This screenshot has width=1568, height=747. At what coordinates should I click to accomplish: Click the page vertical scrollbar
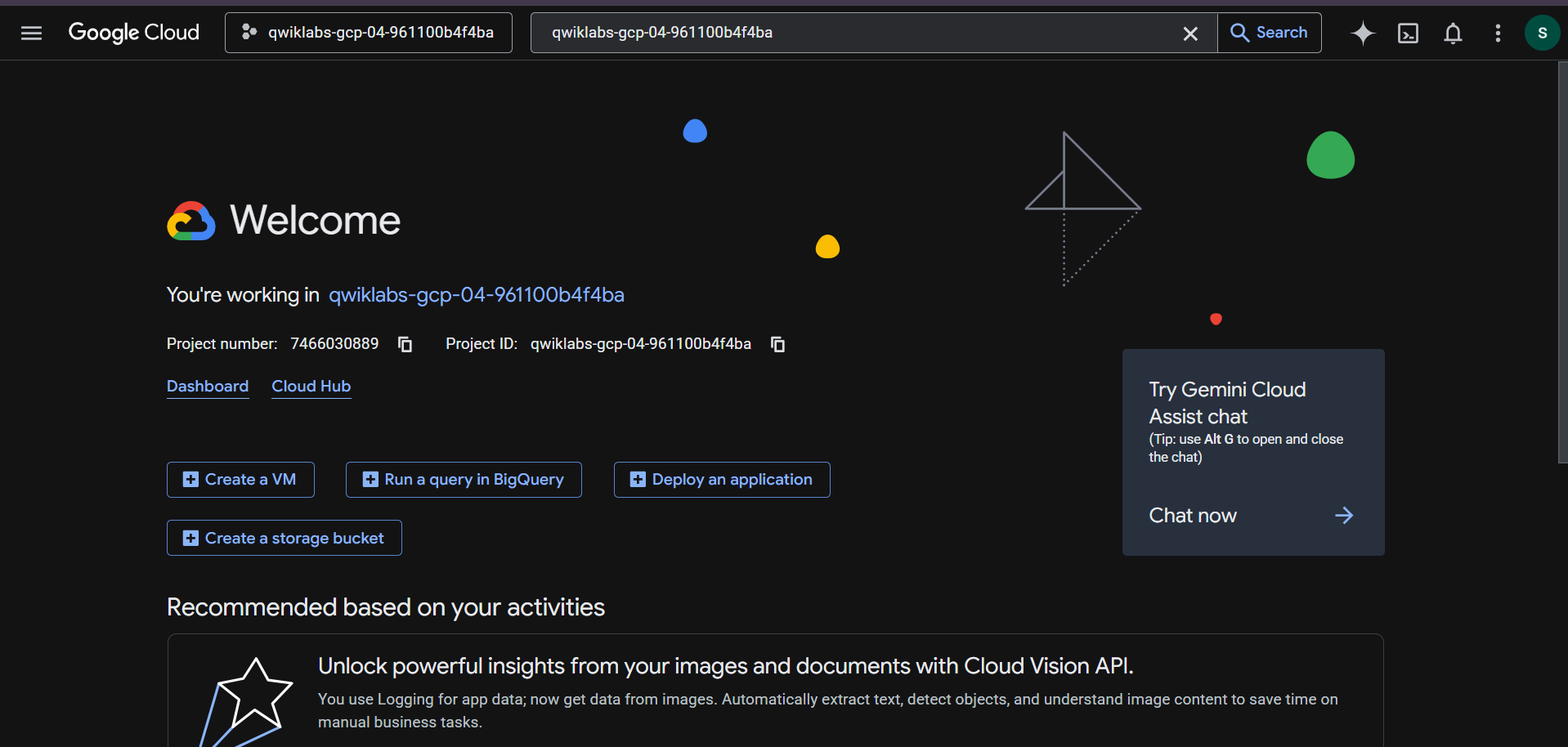[x=1562, y=262]
